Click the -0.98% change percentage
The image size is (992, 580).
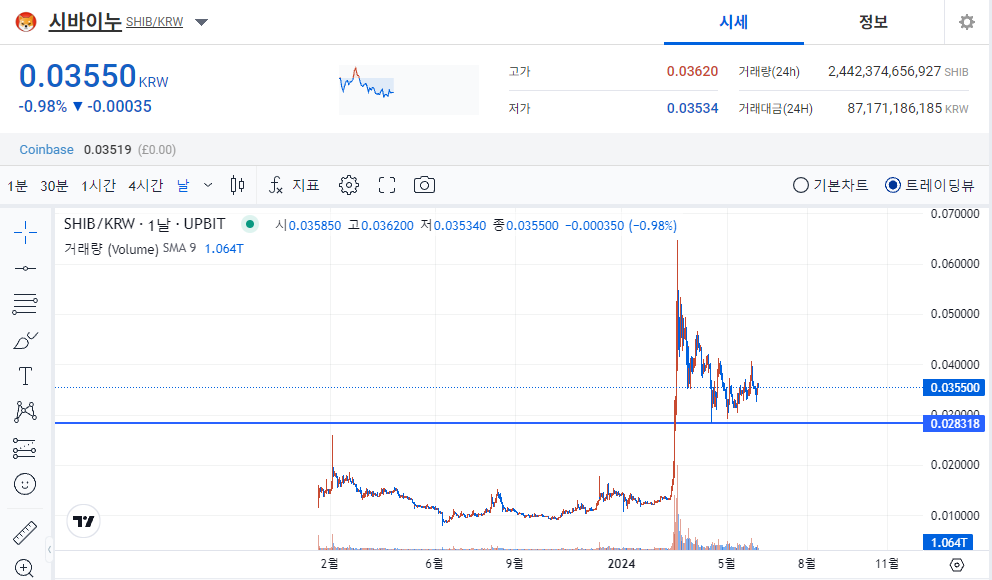[42, 106]
